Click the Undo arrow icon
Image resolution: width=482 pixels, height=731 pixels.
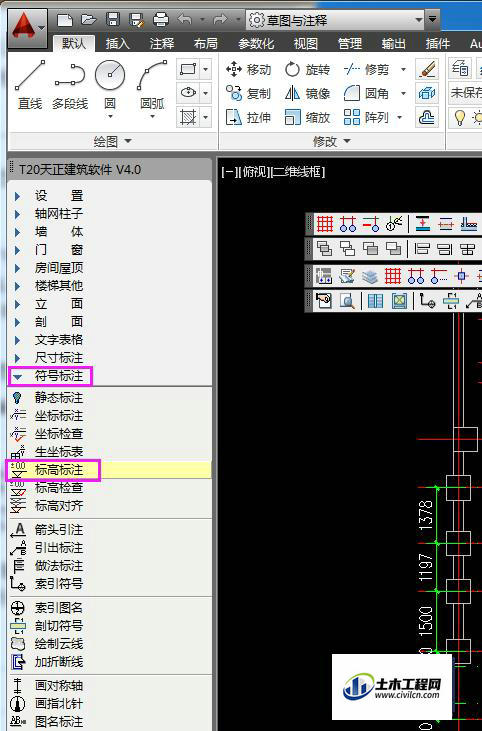(185, 20)
